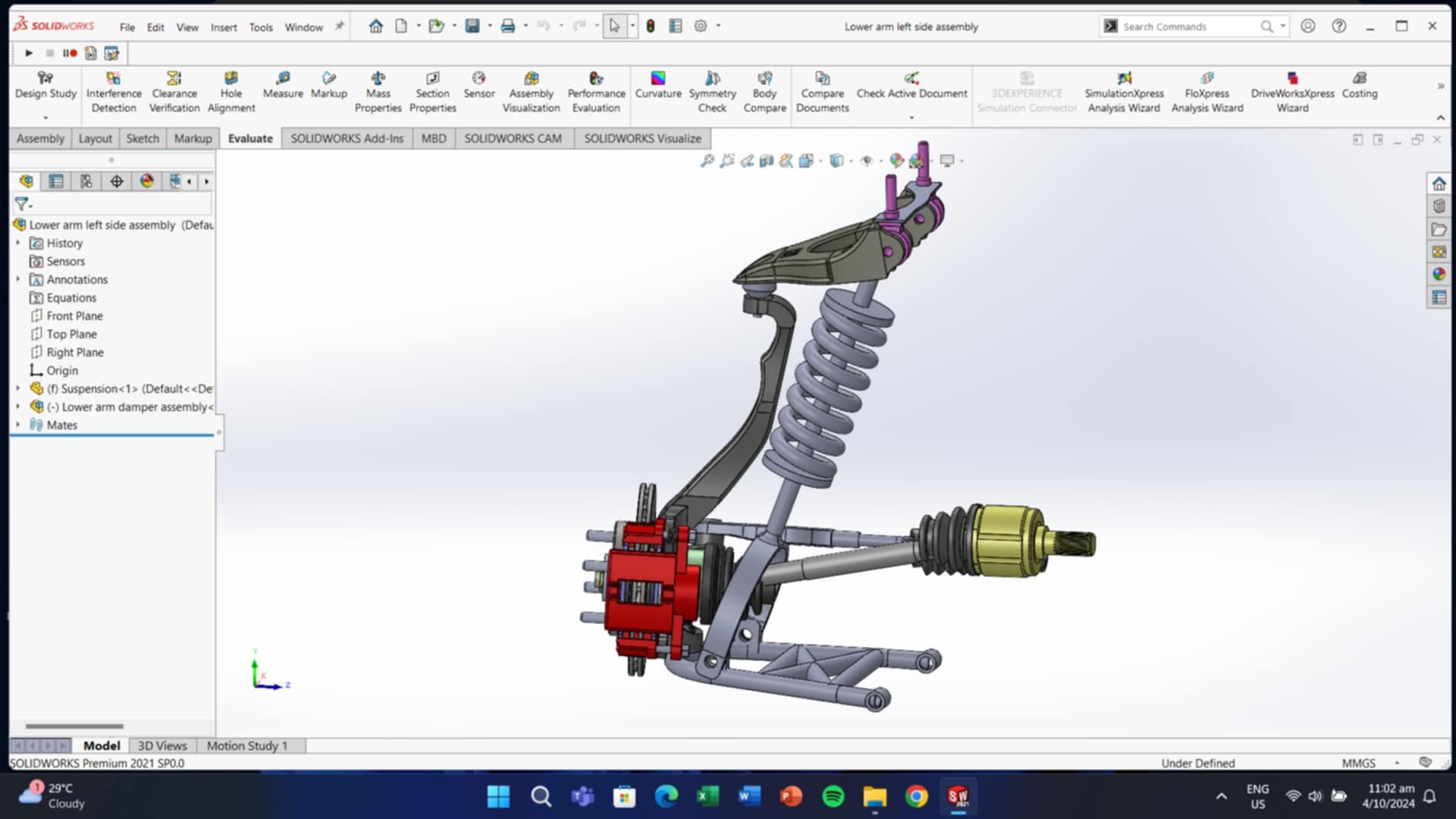The width and height of the screenshot is (1456, 819).
Task: Open the Motion Study 1 tab
Action: click(247, 746)
